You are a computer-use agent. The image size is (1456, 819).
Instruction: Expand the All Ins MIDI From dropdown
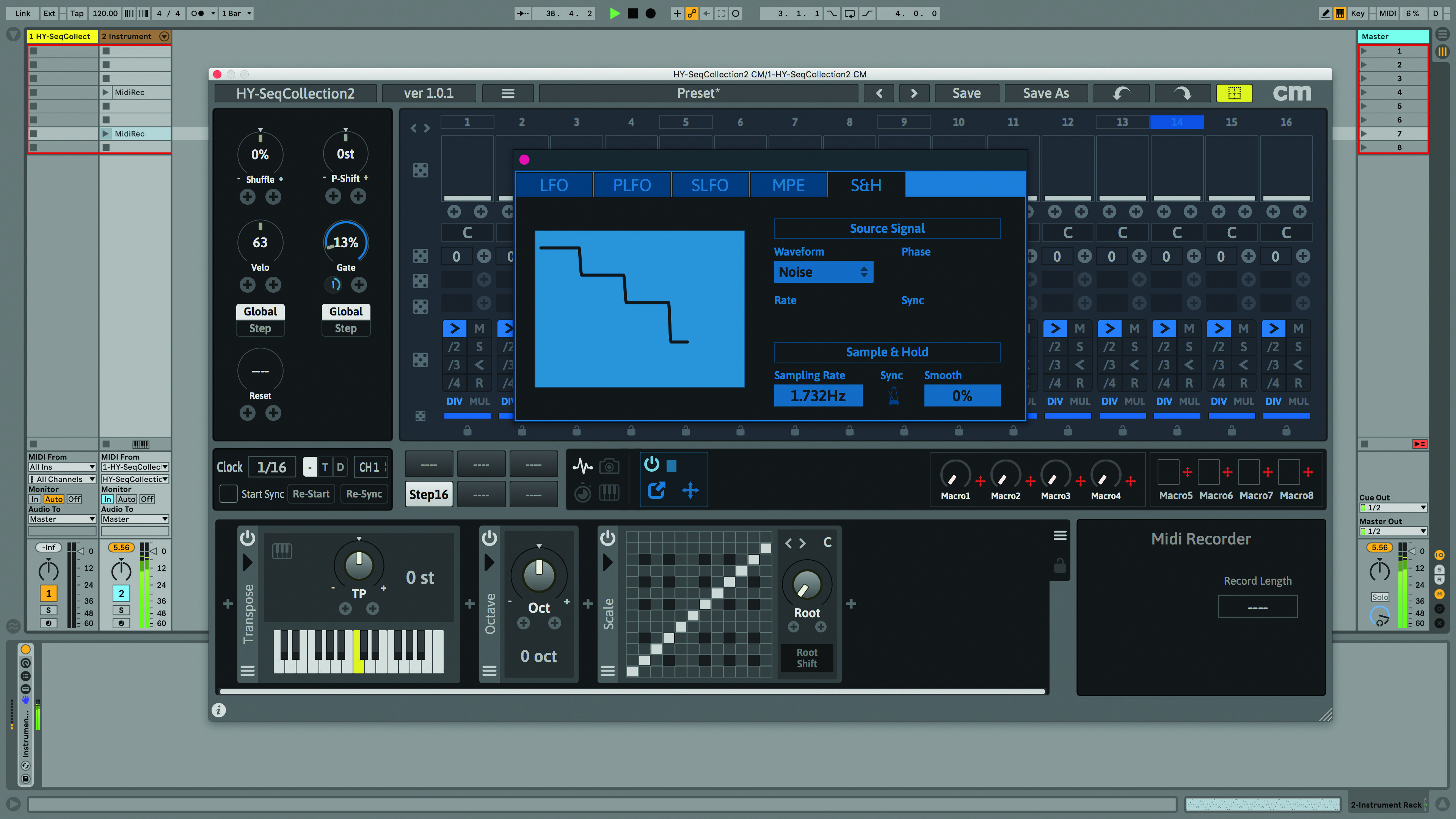(x=62, y=467)
